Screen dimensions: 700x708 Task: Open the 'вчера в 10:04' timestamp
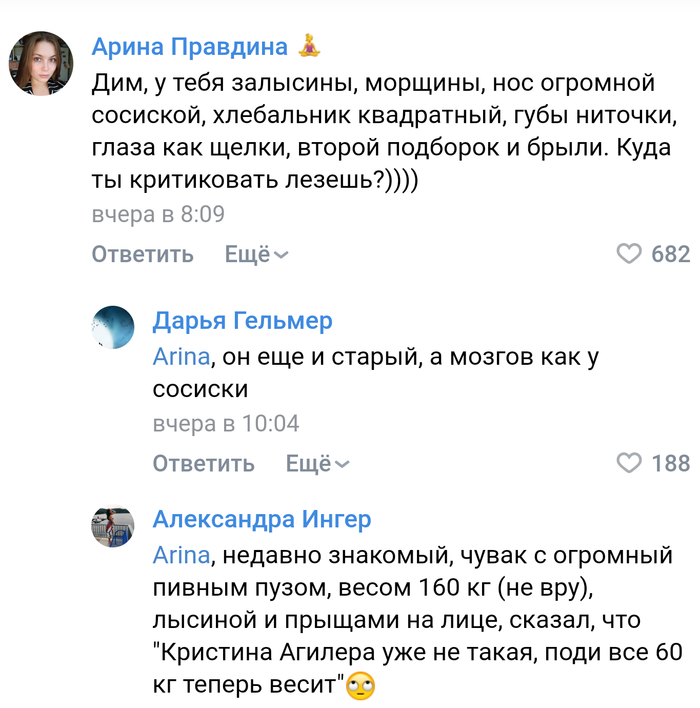[226, 424]
